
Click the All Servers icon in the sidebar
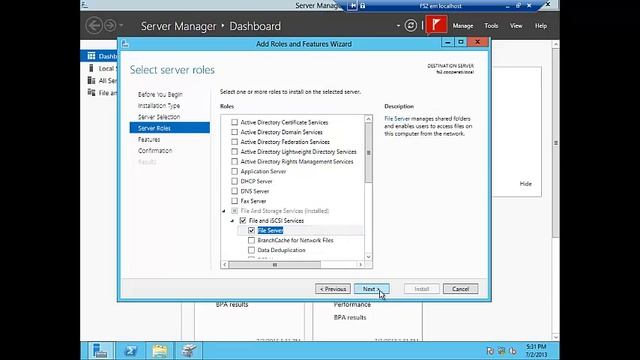coord(91,80)
